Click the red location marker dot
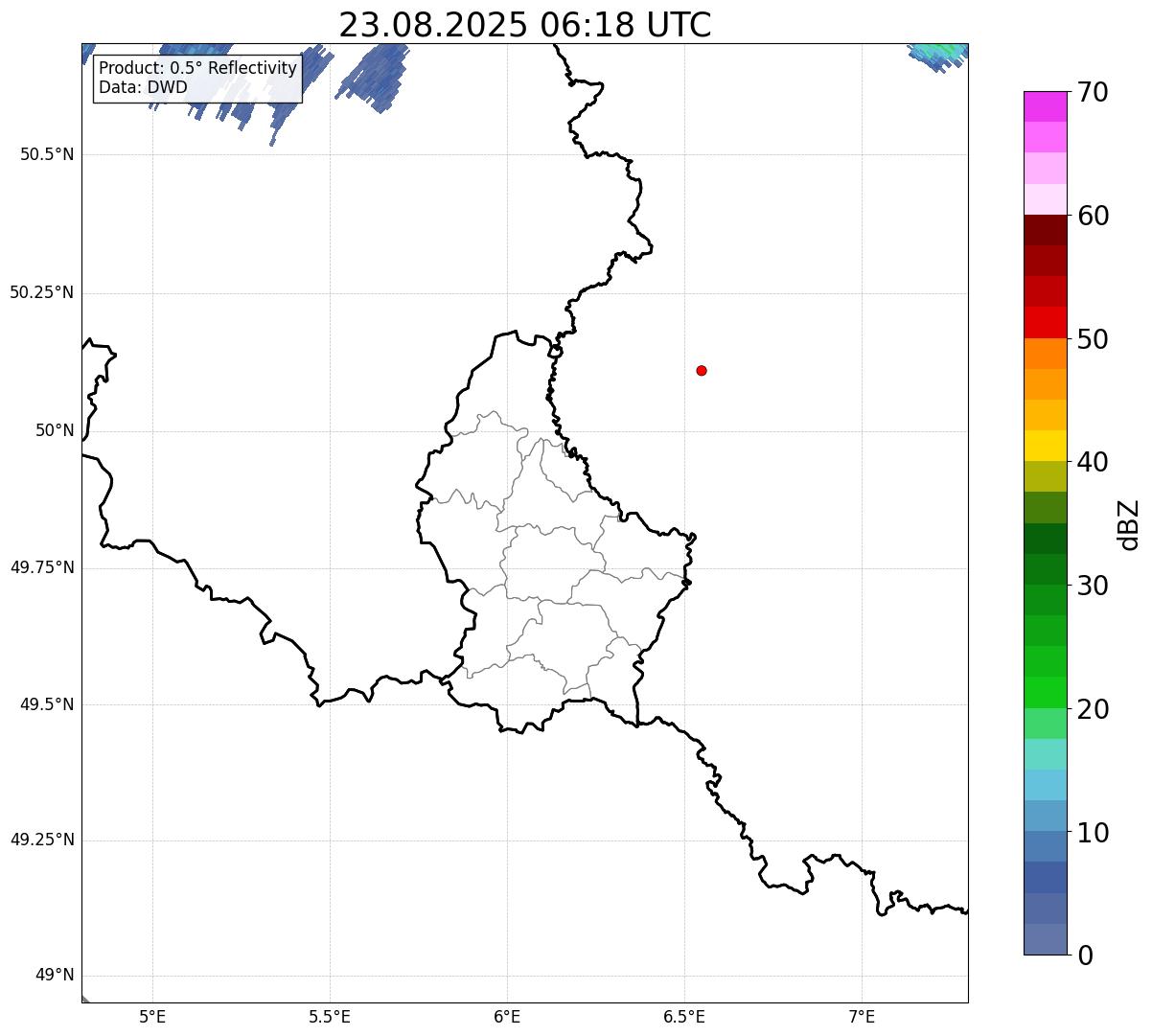 click(702, 370)
